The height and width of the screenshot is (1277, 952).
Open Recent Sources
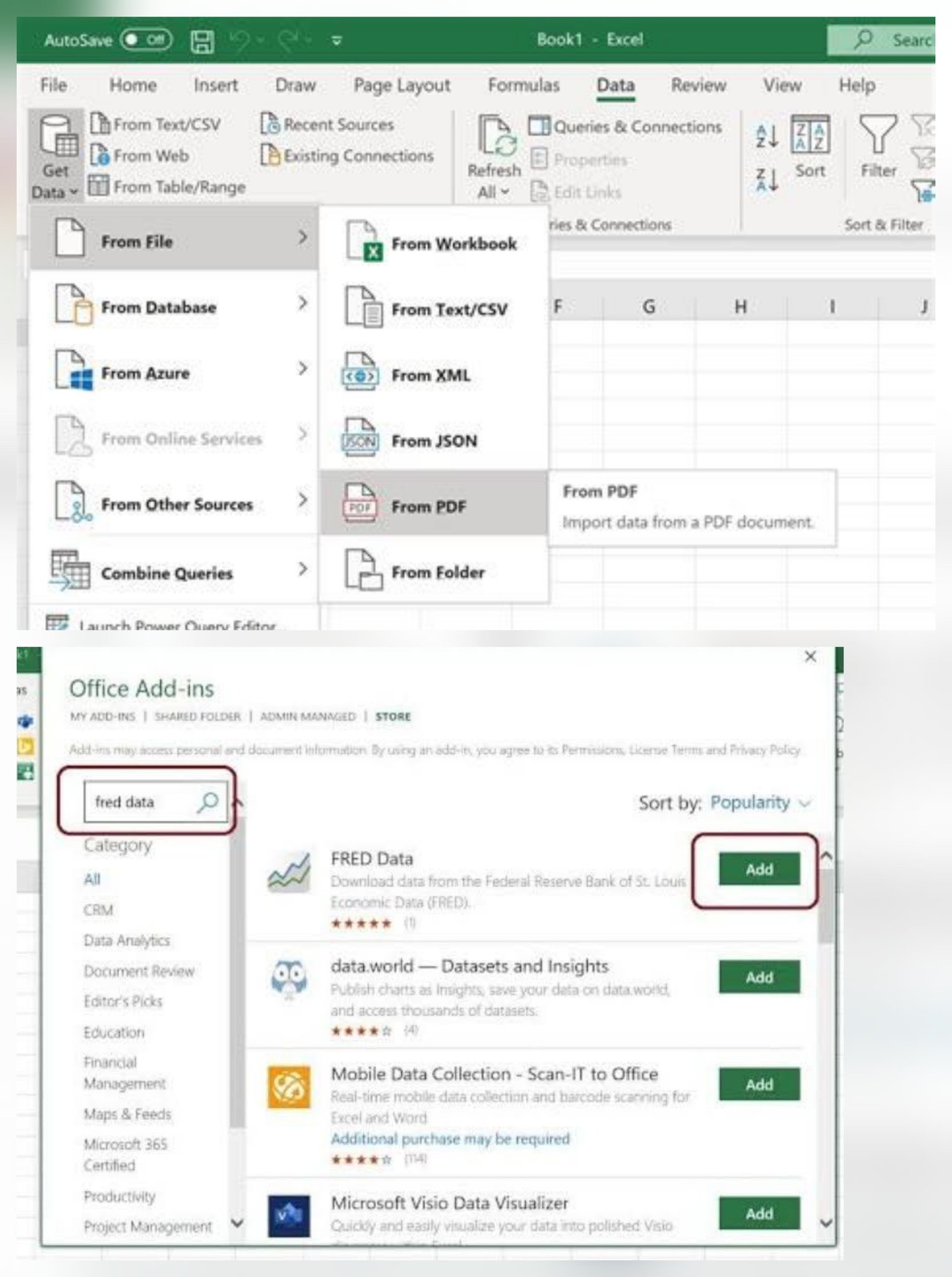point(327,124)
